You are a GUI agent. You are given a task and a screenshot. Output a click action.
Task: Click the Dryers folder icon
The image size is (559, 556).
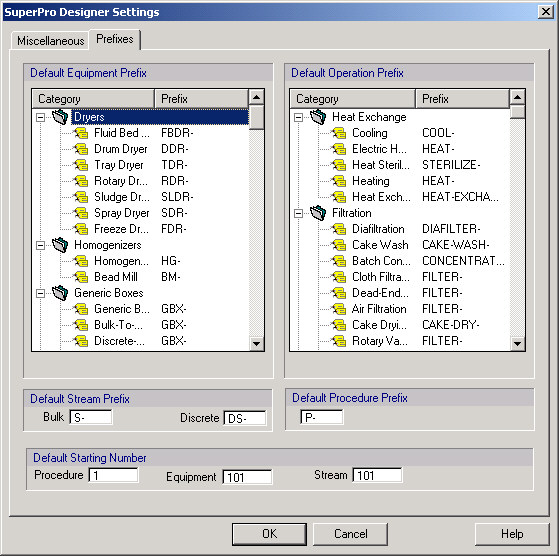[60, 117]
